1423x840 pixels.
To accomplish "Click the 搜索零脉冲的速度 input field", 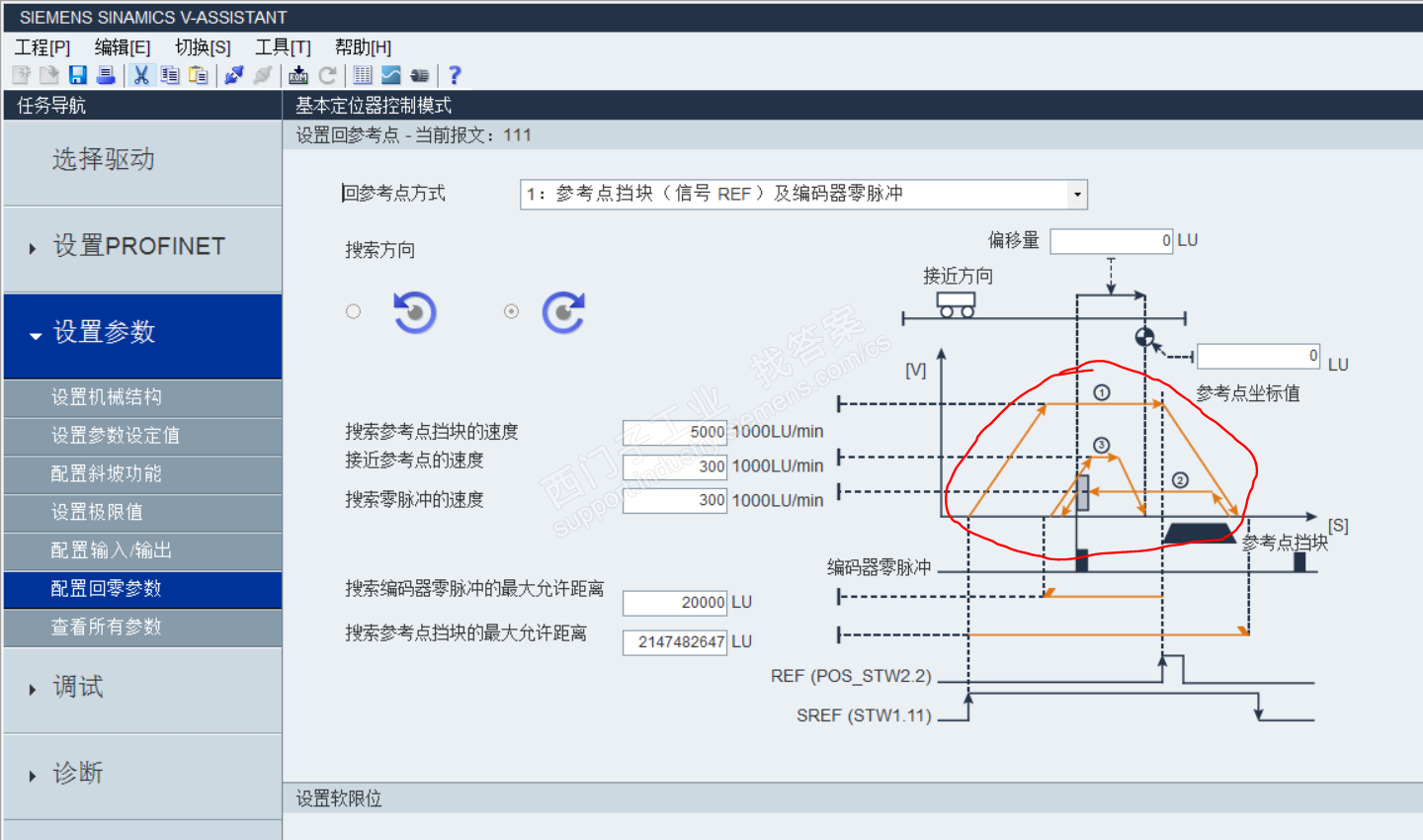I will click(675, 501).
